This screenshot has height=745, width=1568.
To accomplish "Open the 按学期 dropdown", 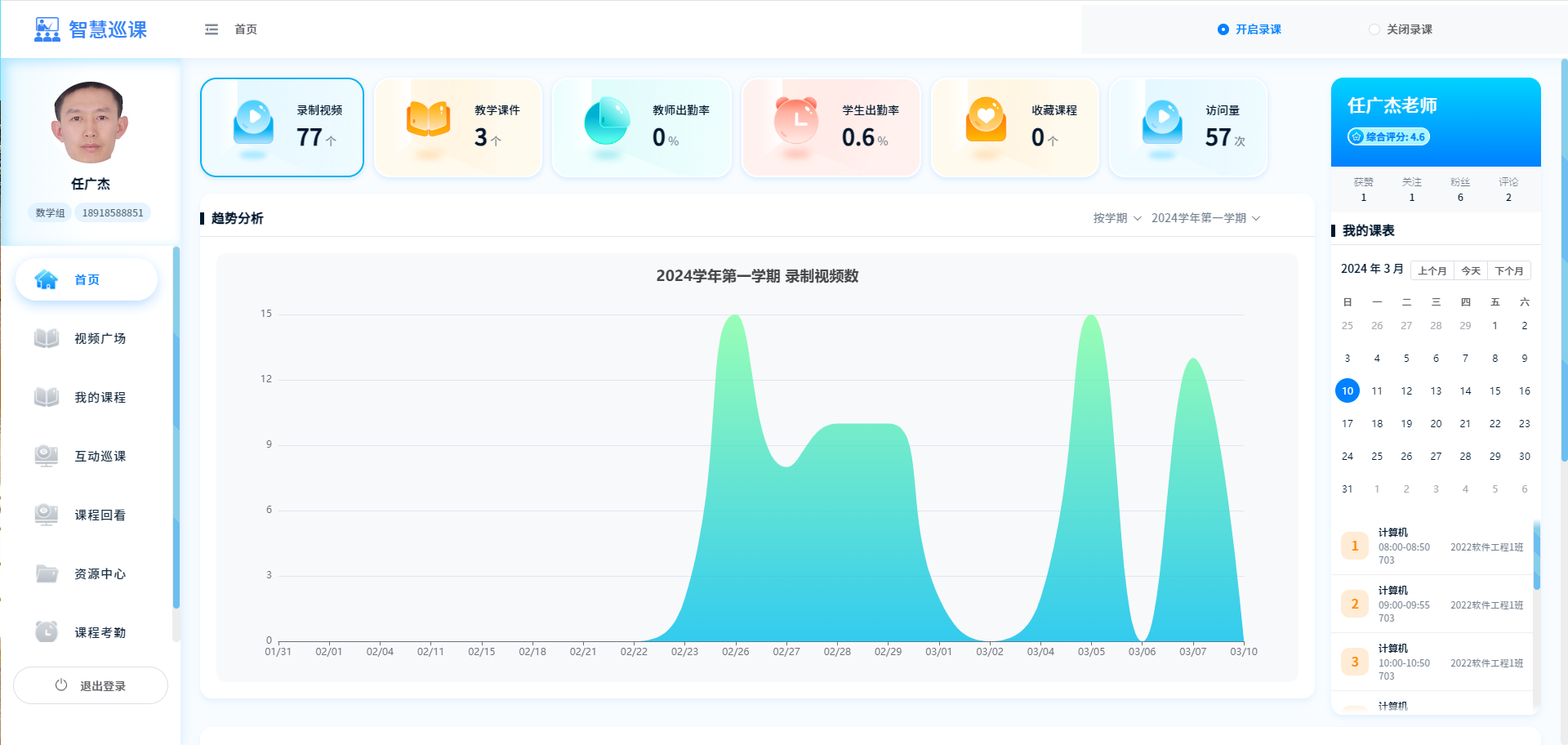I will [1116, 218].
